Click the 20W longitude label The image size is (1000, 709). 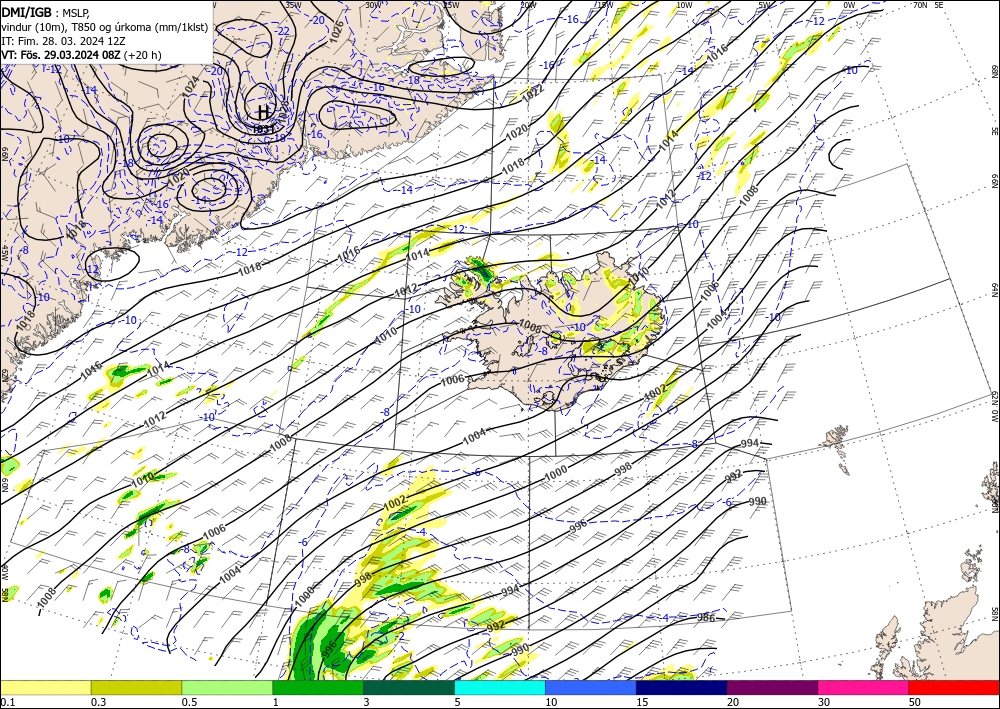point(528,5)
